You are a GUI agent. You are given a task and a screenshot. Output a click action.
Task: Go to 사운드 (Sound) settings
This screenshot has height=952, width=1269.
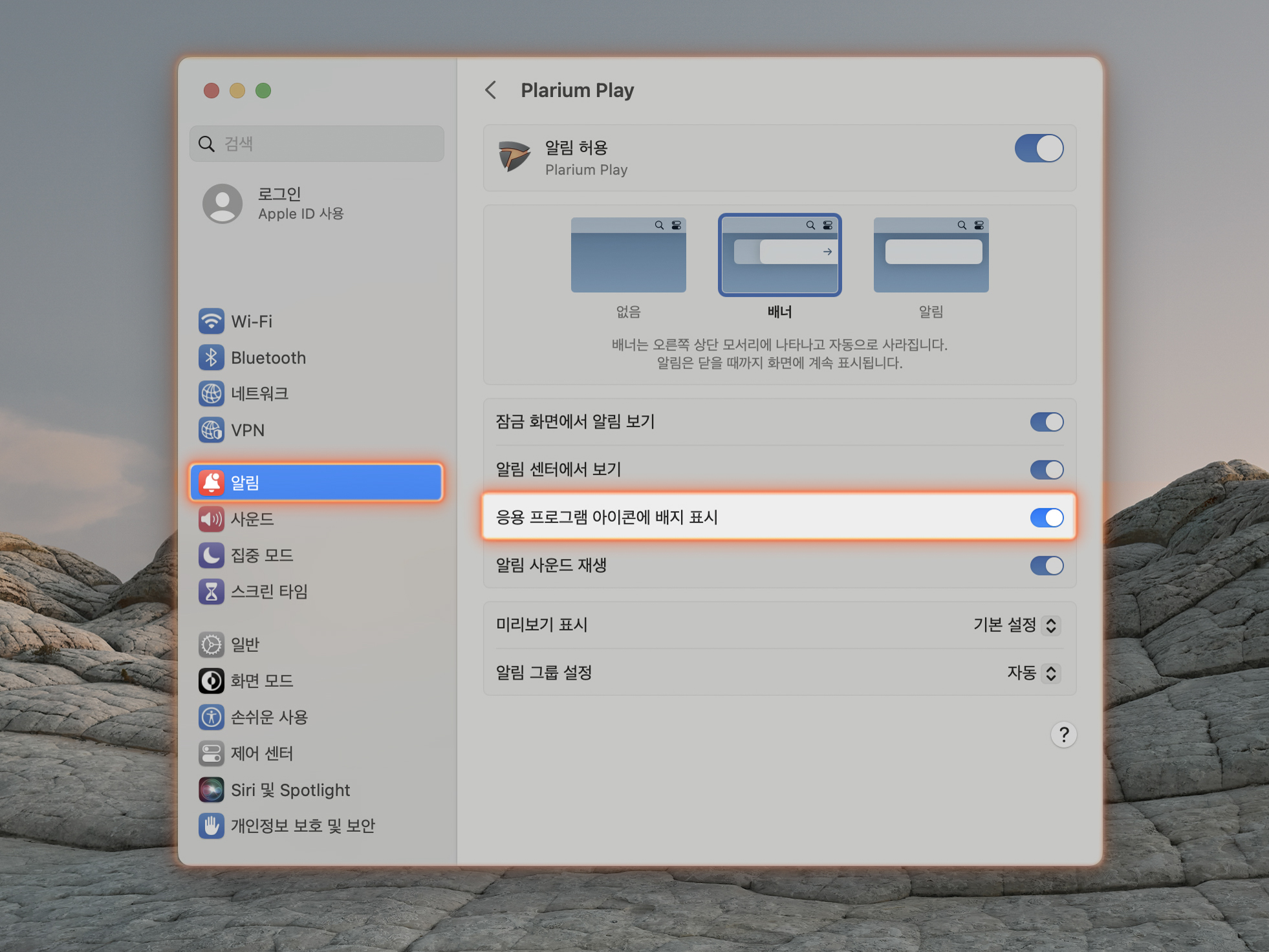(252, 519)
